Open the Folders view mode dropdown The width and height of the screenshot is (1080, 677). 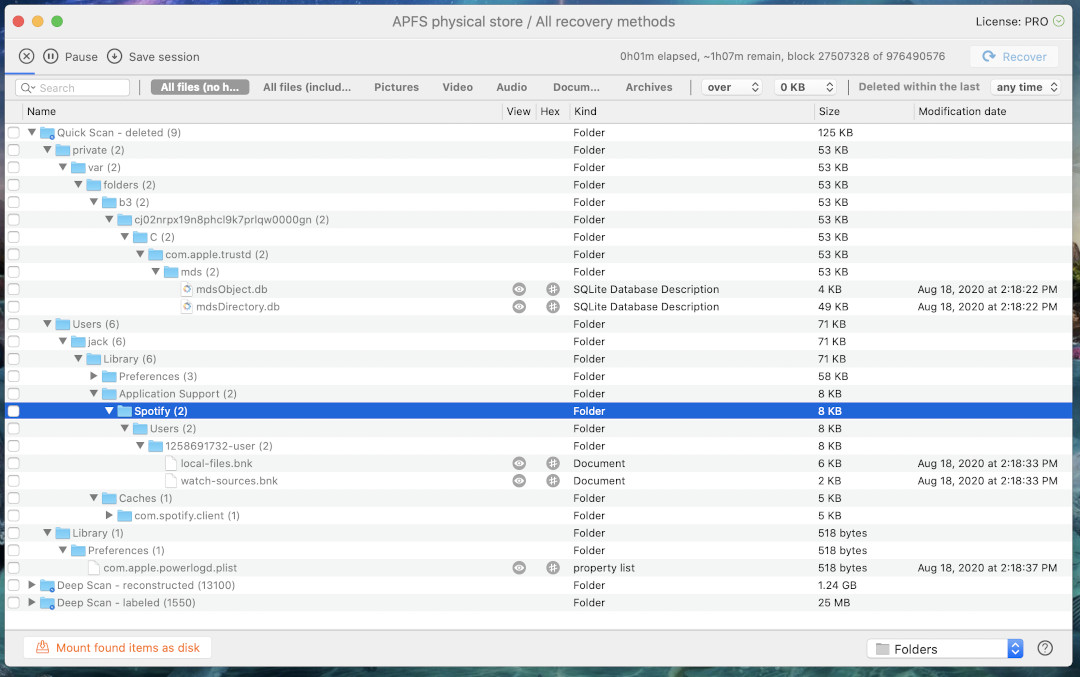(945, 649)
